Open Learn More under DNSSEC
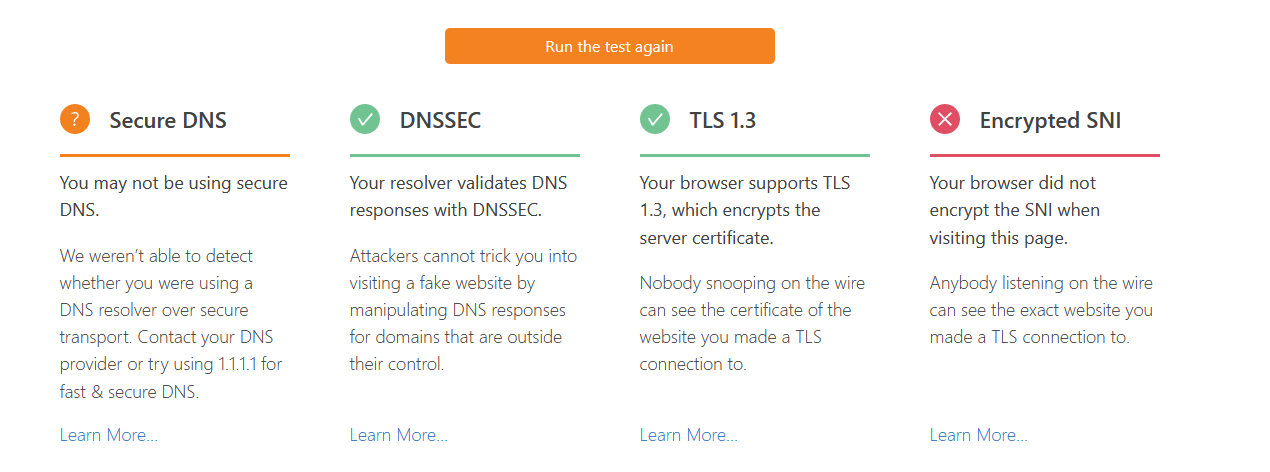 399,435
